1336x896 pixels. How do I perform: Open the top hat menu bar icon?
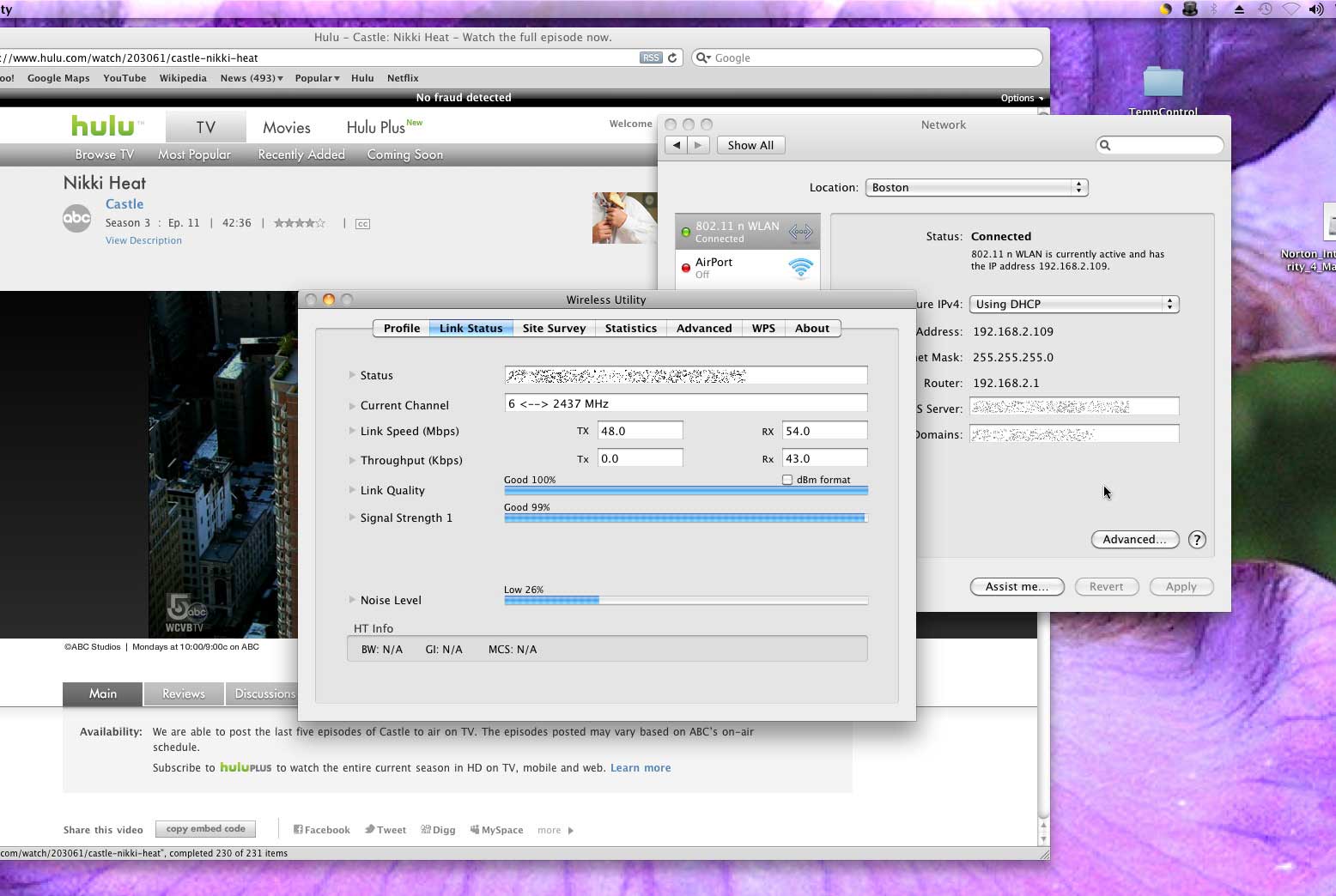[1190, 9]
